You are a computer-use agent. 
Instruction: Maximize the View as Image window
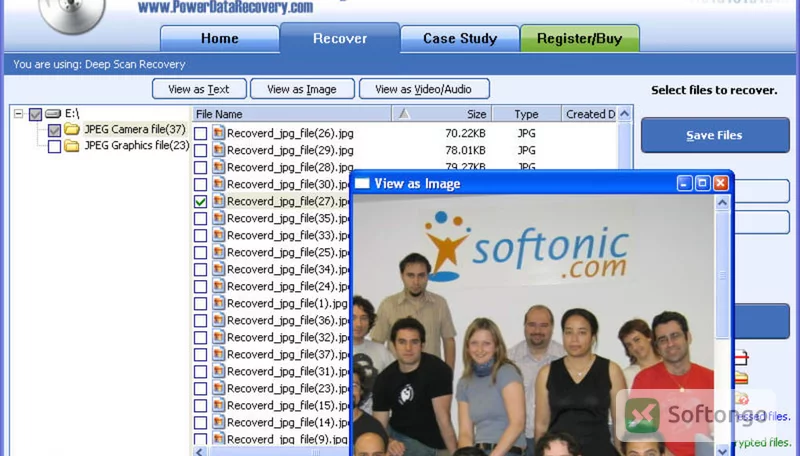click(x=703, y=183)
